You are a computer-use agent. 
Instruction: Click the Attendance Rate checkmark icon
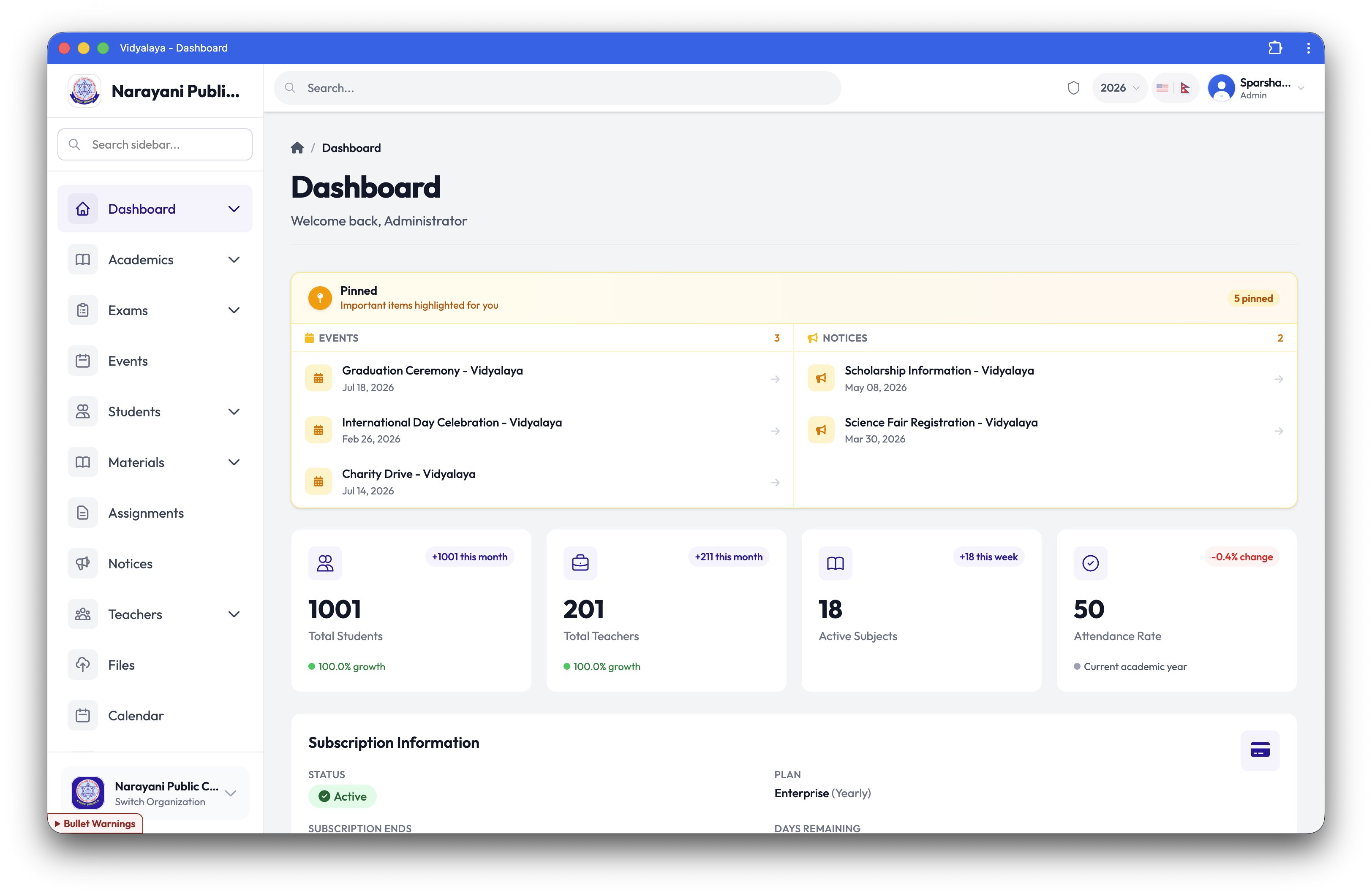[1090, 563]
